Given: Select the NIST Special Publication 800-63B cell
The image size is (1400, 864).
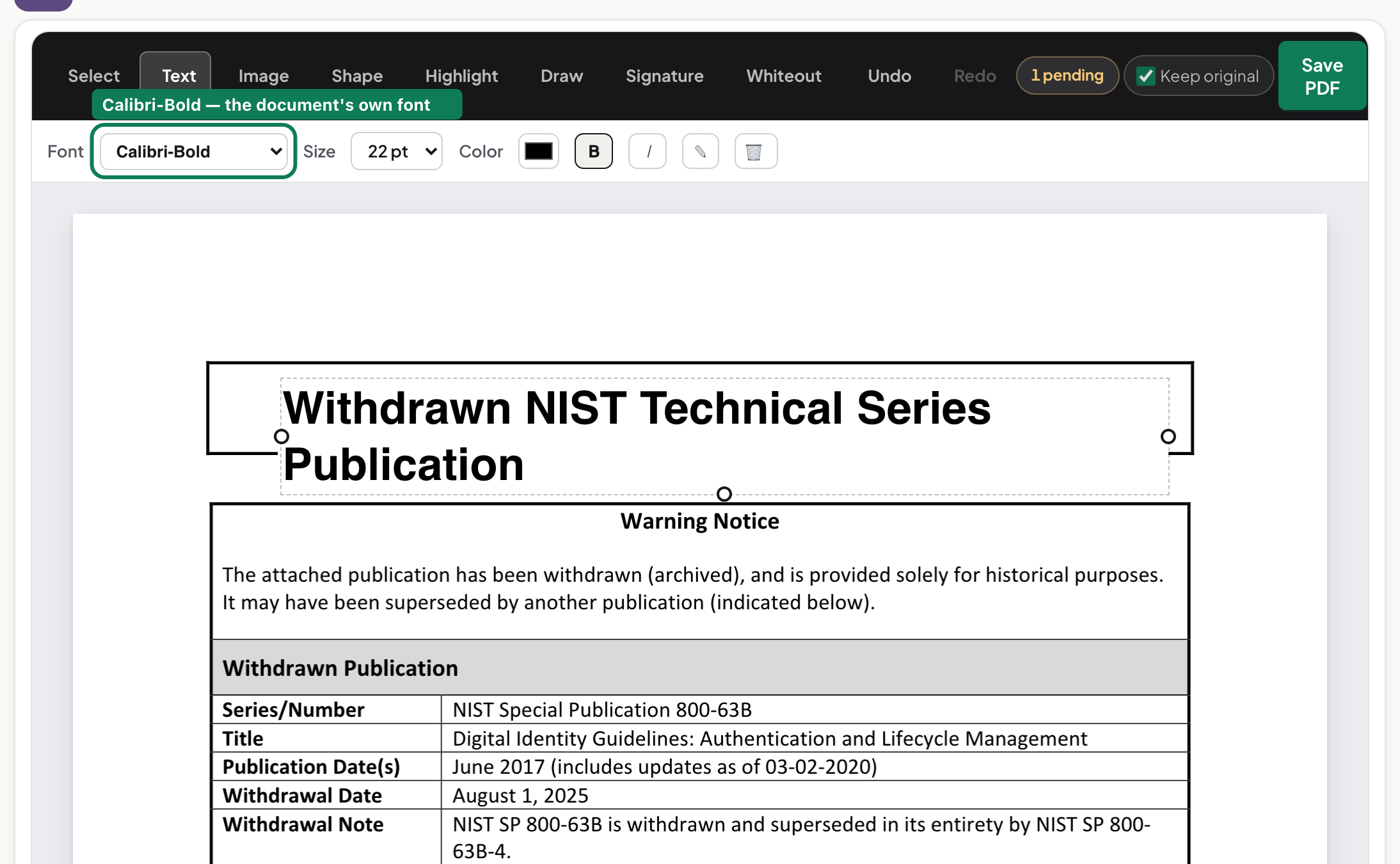Looking at the screenshot, I should 602,710.
